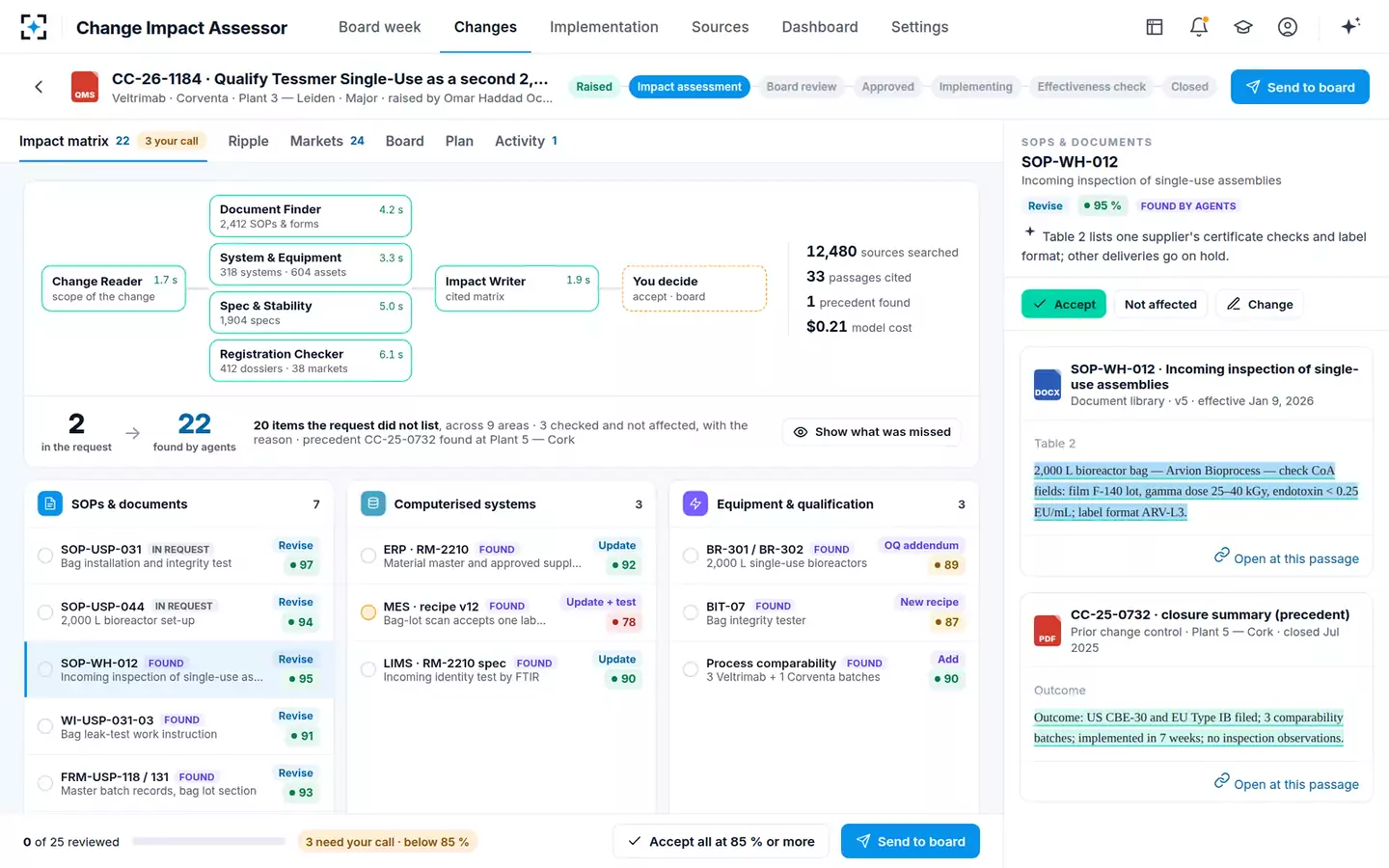Open the Sources top tab
1389x868 pixels.
coord(720,27)
